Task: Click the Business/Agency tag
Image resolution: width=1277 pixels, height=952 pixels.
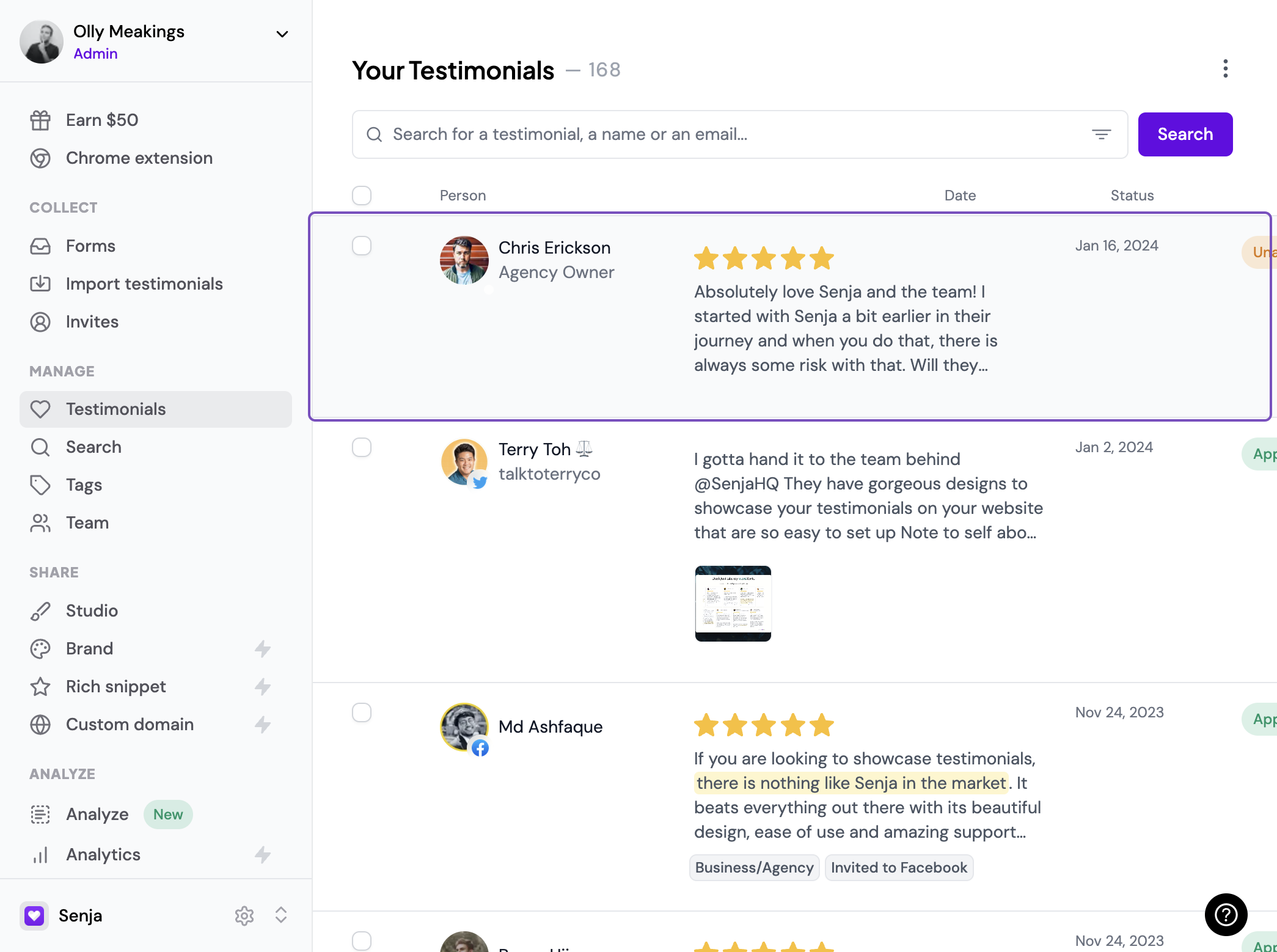Action: [x=755, y=868]
